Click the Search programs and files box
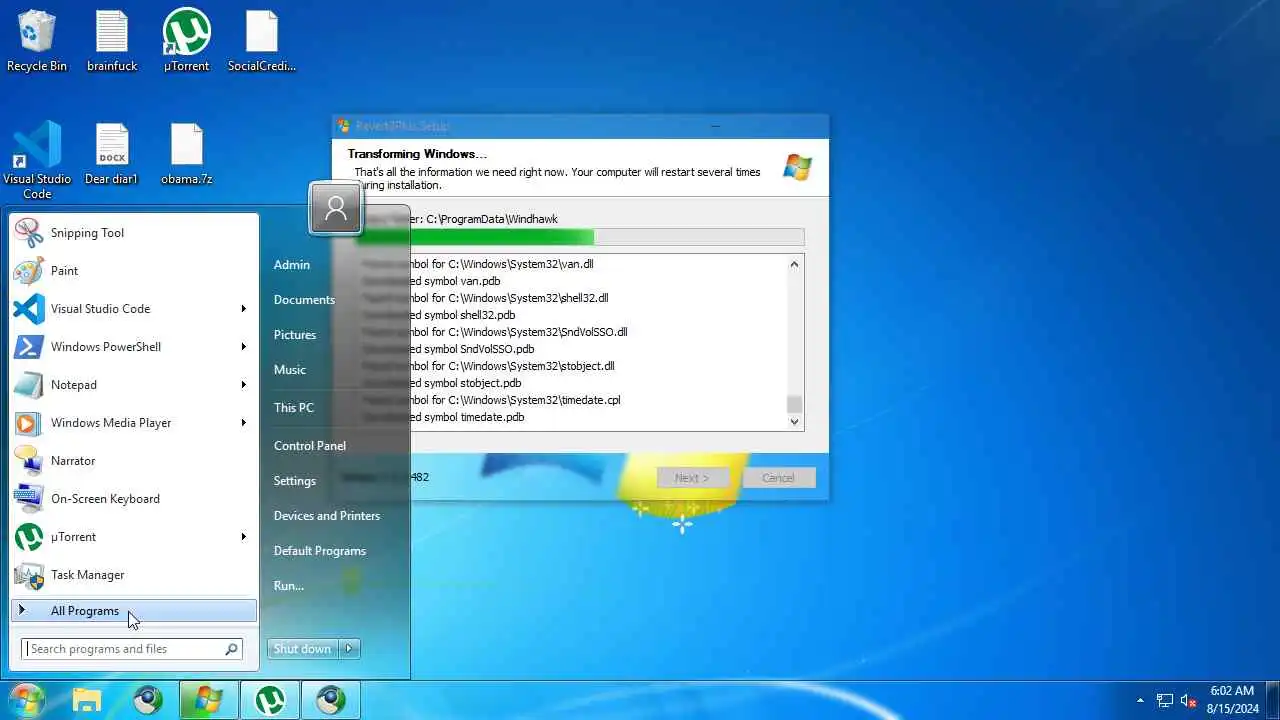Image resolution: width=1280 pixels, height=720 pixels. pyautogui.click(x=132, y=649)
